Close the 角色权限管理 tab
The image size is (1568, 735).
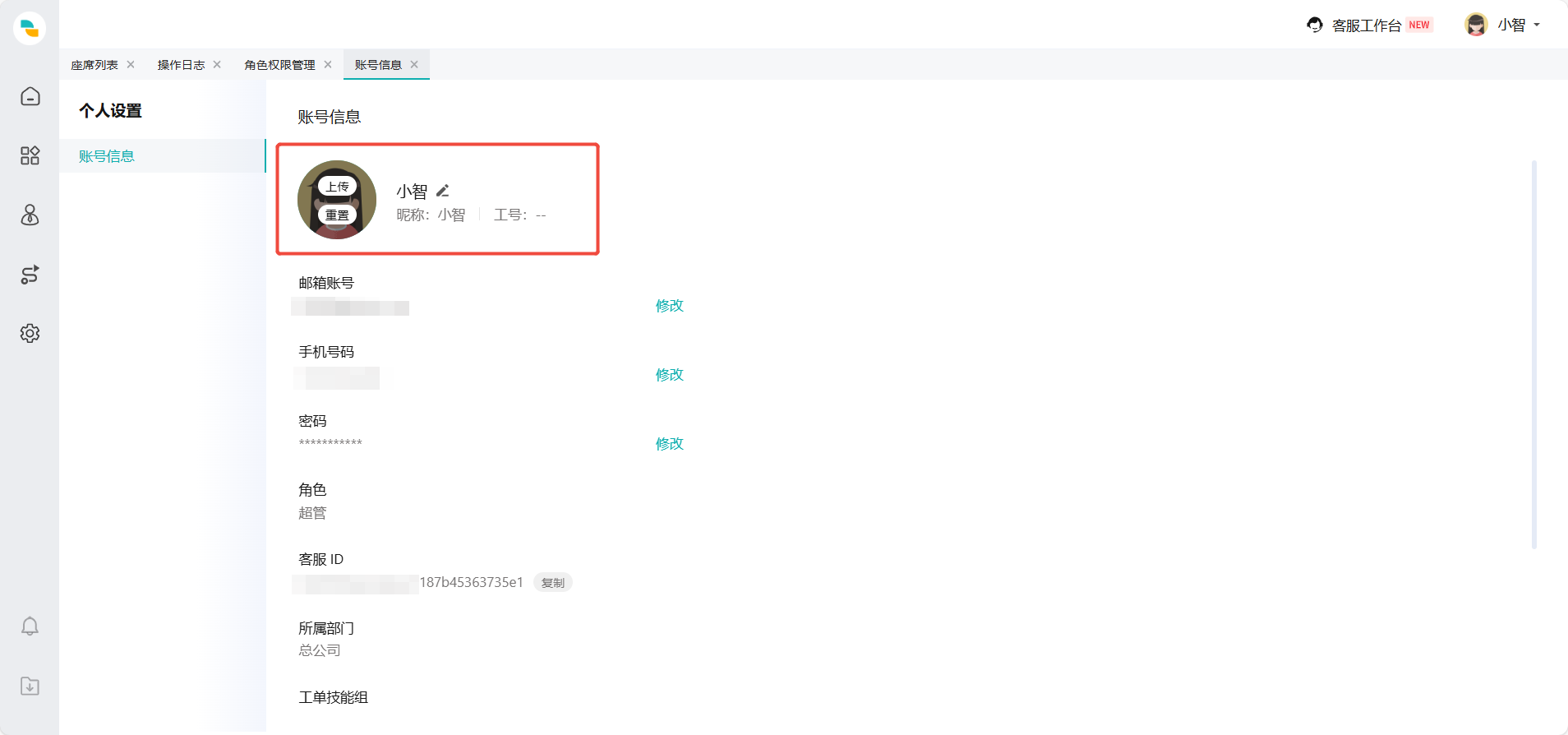[x=328, y=65]
